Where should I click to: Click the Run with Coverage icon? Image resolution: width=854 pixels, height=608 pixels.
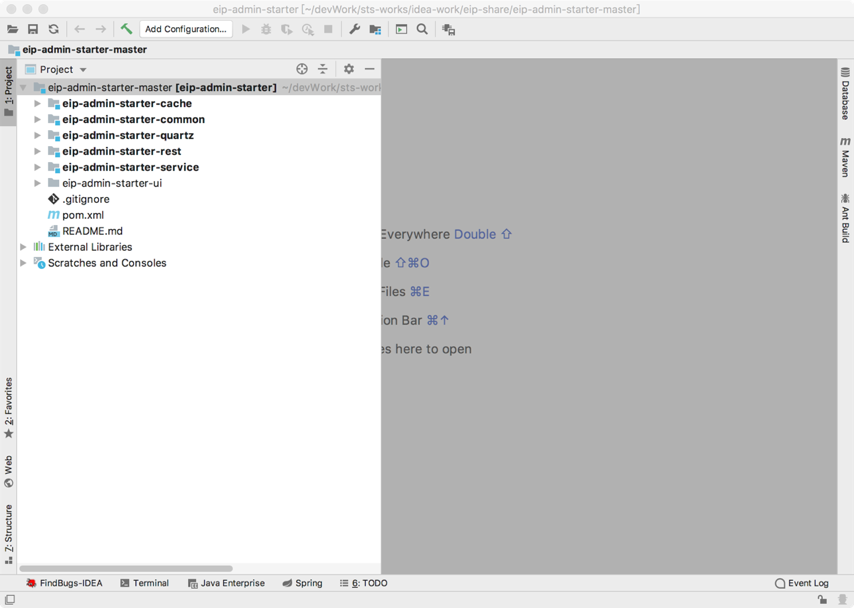pyautogui.click(x=286, y=29)
